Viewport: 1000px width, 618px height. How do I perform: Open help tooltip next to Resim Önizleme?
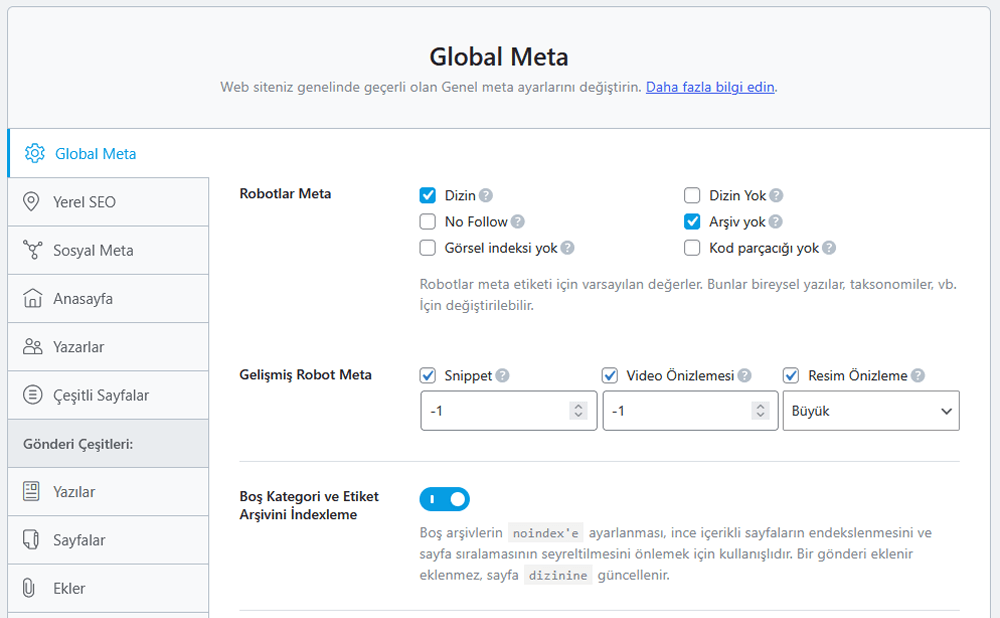pos(918,375)
